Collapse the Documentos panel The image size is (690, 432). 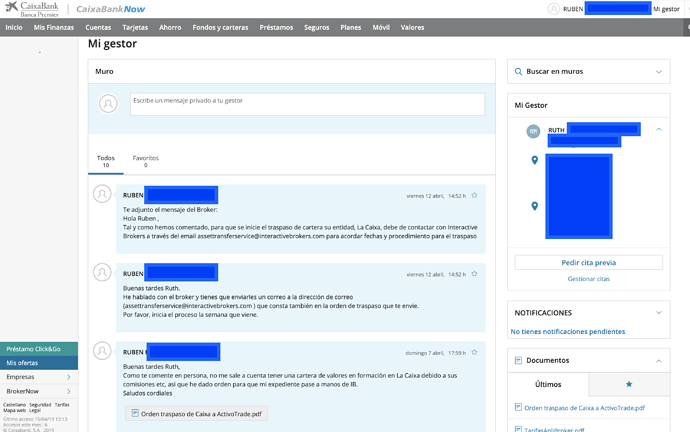pos(659,361)
